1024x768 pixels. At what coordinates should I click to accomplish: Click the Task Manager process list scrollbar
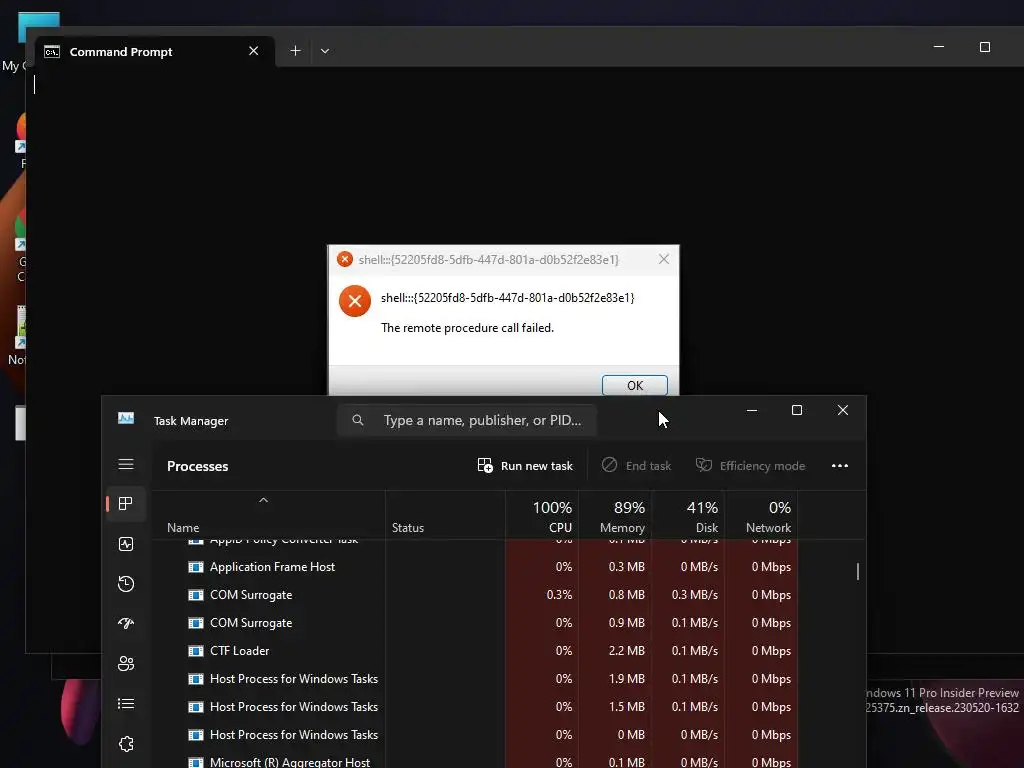tap(857, 571)
